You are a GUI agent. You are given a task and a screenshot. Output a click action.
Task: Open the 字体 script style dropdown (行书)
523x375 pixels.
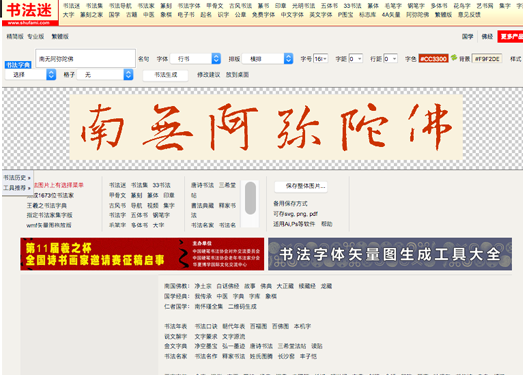pos(195,59)
